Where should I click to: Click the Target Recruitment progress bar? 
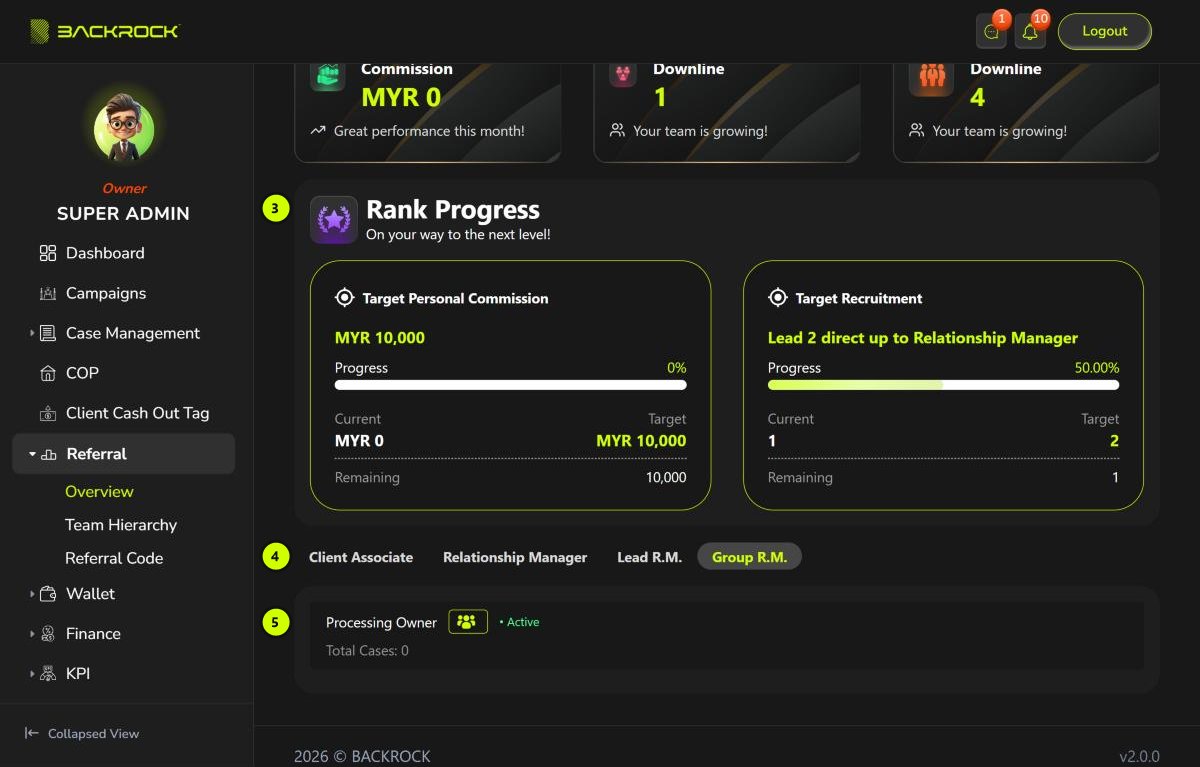click(x=944, y=385)
